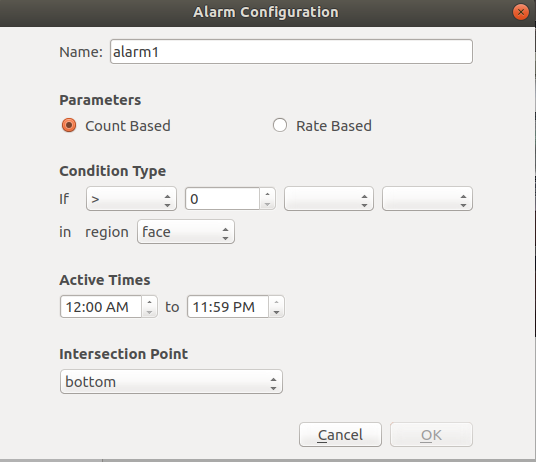Screen dimensions: 536x462
Task: Decrement the 11:59 PM end time
Action: click(x=276, y=312)
